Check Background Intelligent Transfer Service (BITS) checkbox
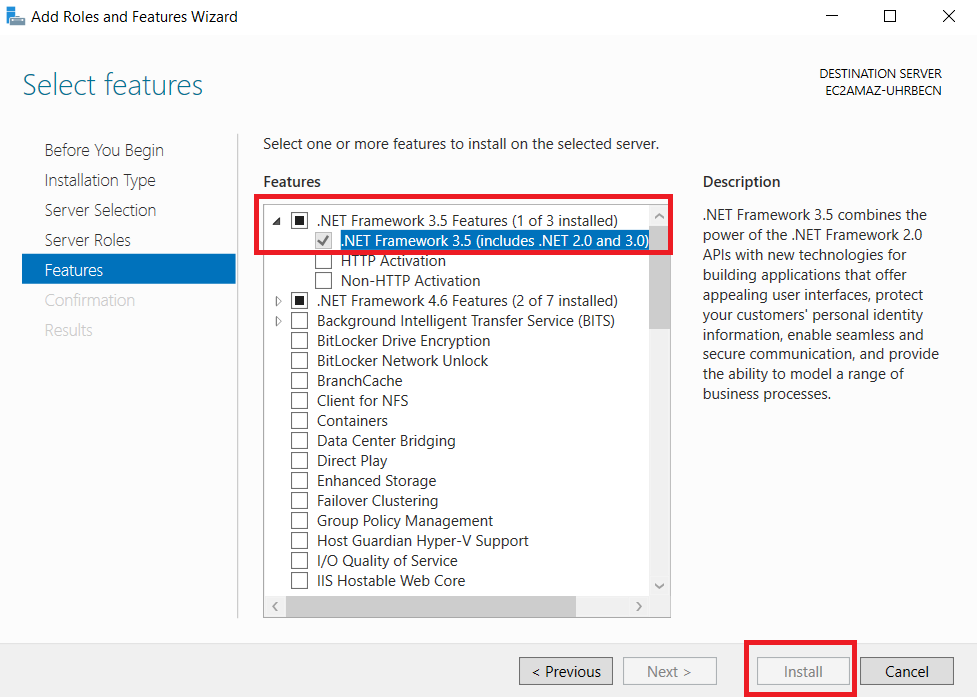The height and width of the screenshot is (697, 977). (x=299, y=321)
